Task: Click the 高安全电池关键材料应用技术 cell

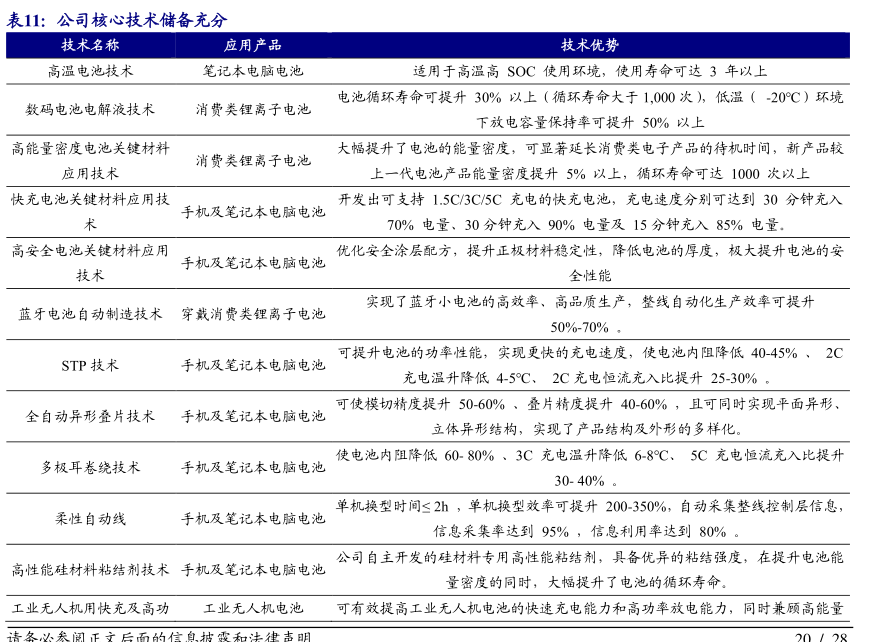Action: click(90, 262)
